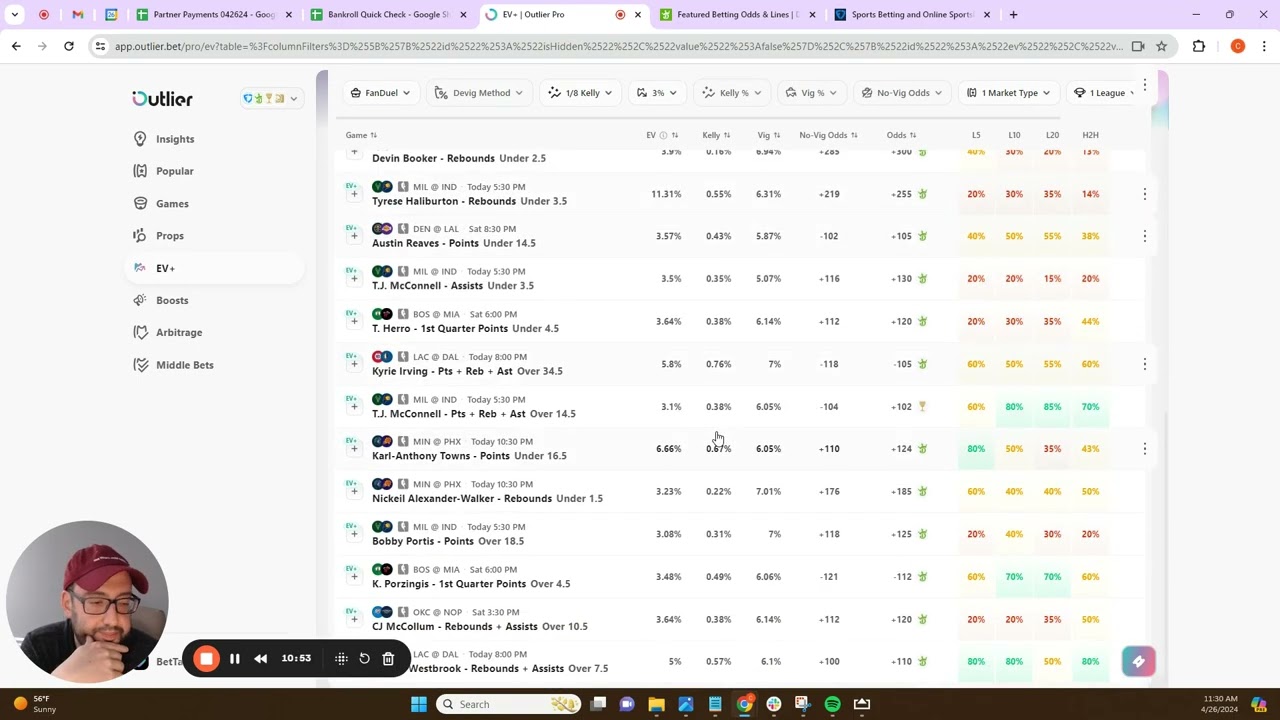The image size is (1280, 720).
Task: Open the Vig % filter dropdown
Action: pyautogui.click(x=811, y=93)
